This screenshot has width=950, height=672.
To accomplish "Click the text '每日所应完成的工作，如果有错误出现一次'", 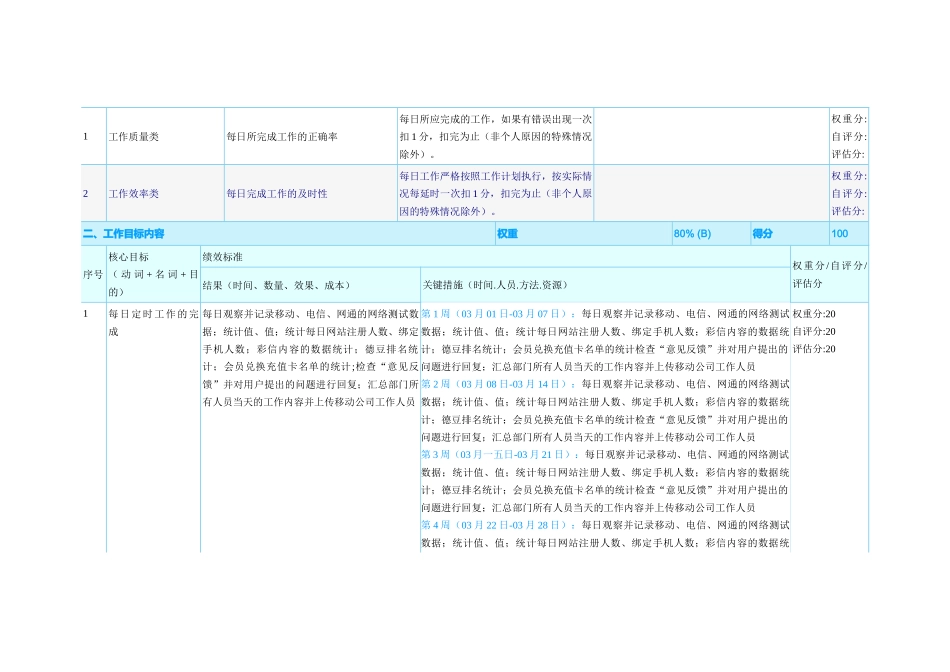I will click(x=495, y=119).
